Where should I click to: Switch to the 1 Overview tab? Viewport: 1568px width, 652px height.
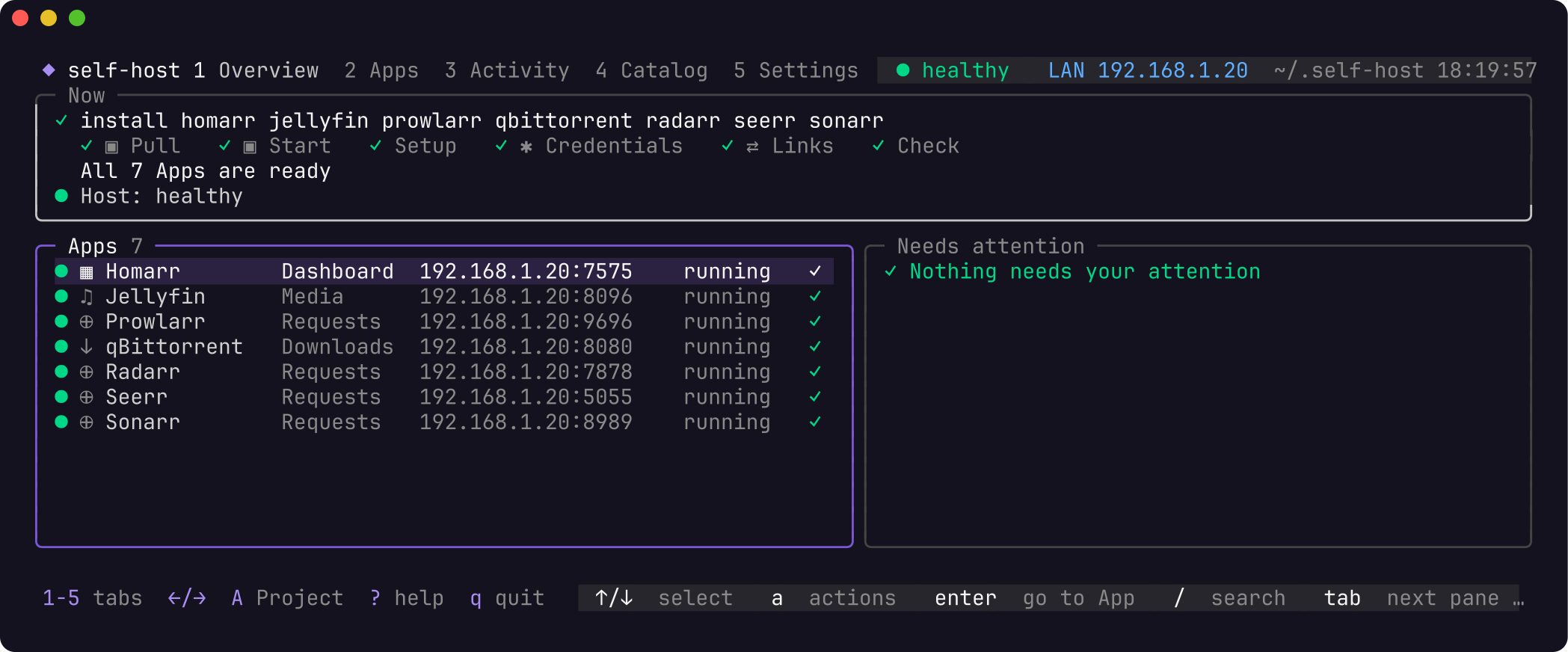[256, 70]
